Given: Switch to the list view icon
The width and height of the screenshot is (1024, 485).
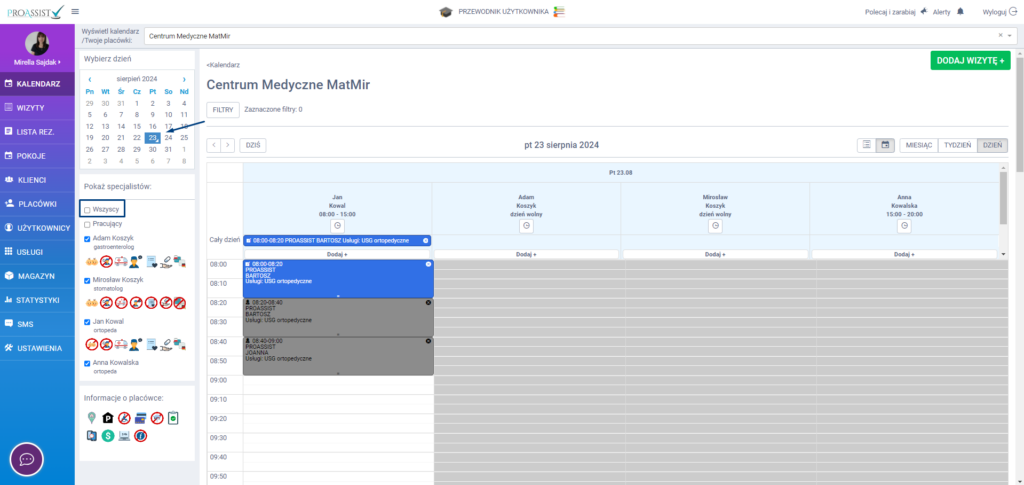Looking at the screenshot, I should [x=866, y=145].
